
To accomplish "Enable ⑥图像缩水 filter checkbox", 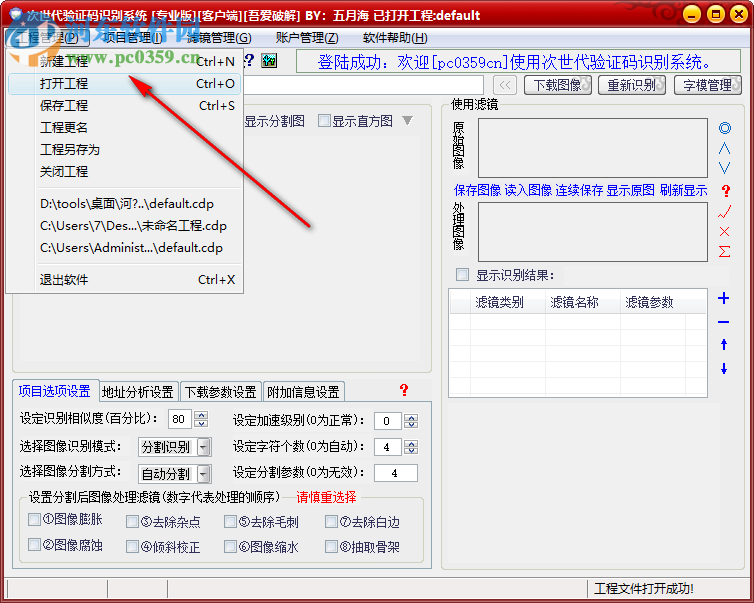I will click(x=230, y=547).
